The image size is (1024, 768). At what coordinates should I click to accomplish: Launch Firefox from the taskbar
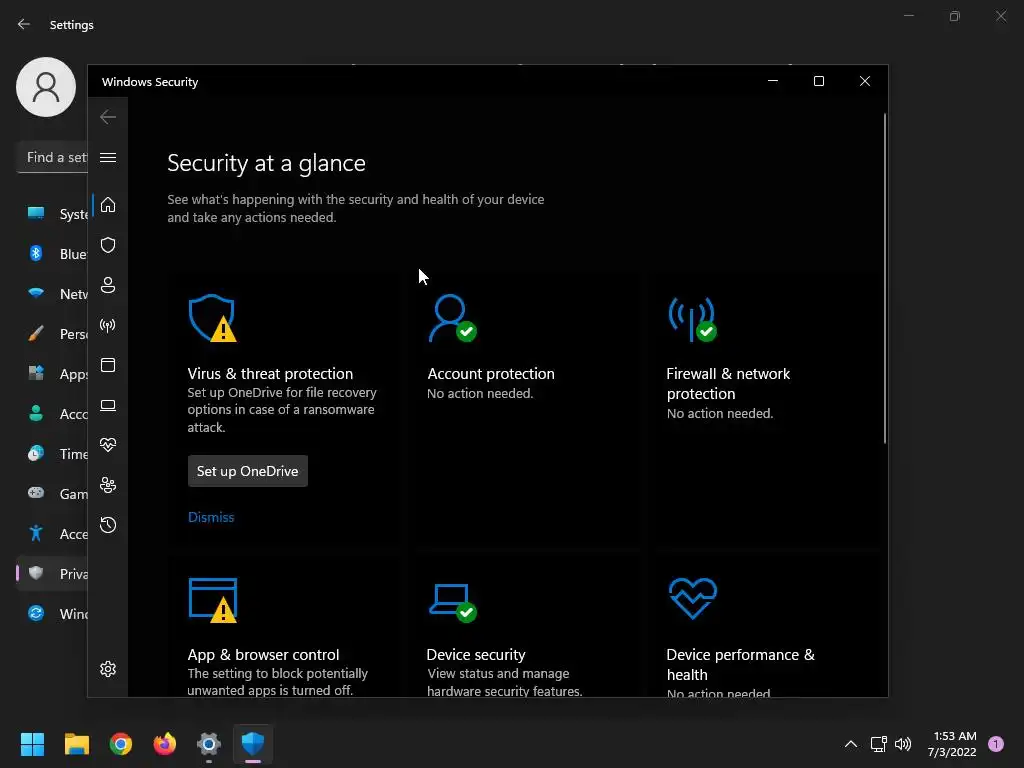tap(165, 744)
